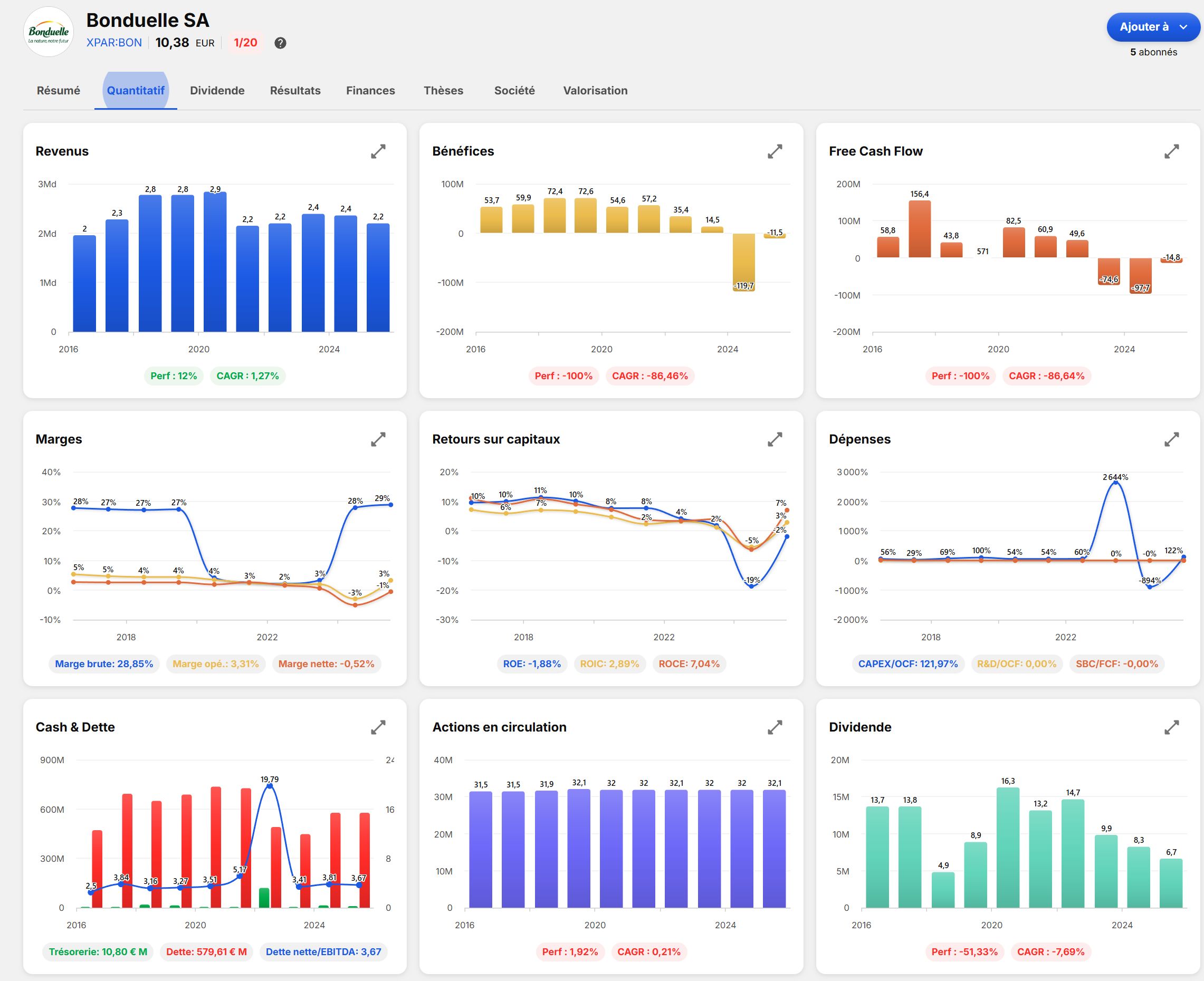Enlarge the Free Cash Flow chart
Image resolution: width=1204 pixels, height=981 pixels.
1171,151
